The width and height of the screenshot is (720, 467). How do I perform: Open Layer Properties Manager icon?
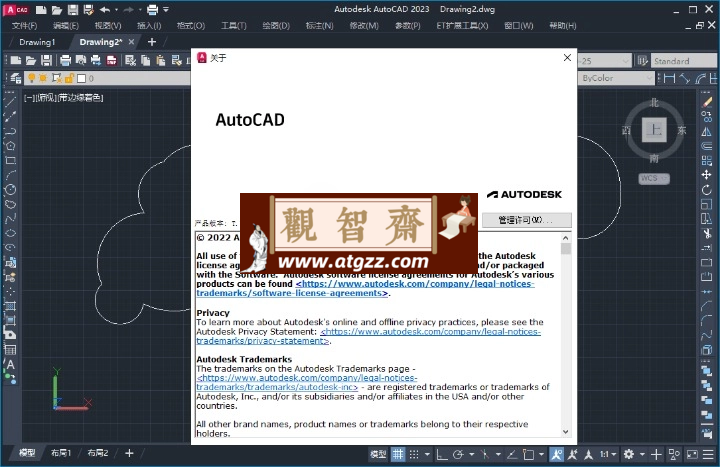pos(16,78)
